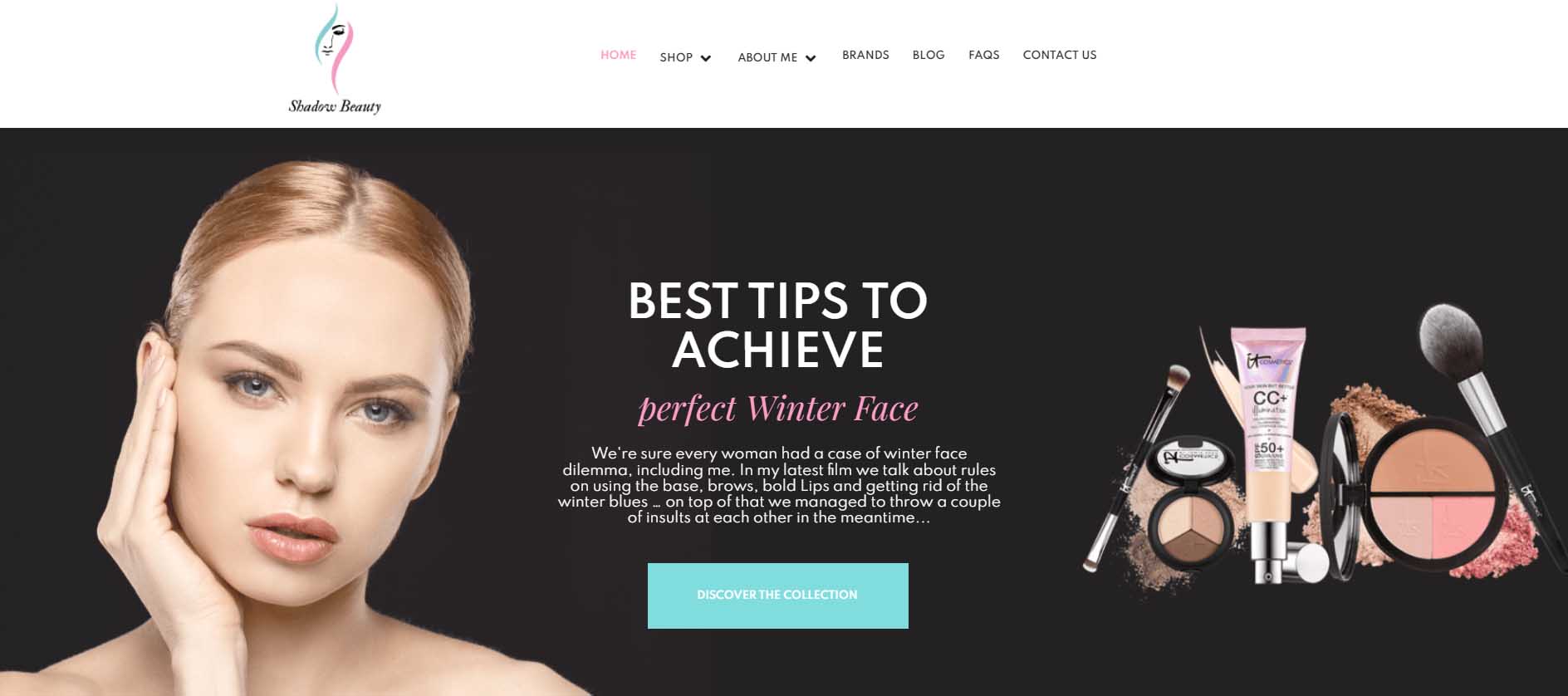
Task: Open the SHOP navigation item
Action: 676,57
